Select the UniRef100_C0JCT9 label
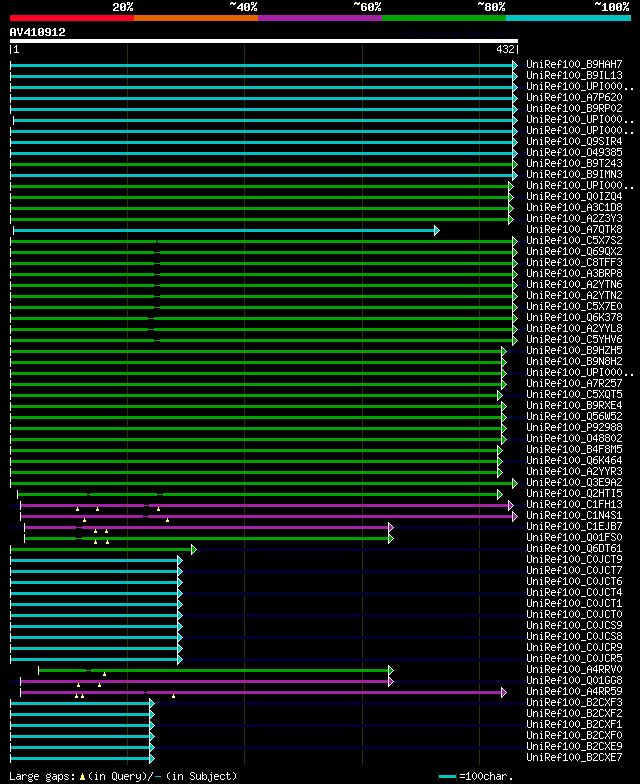The image size is (640, 784). click(x=574, y=560)
